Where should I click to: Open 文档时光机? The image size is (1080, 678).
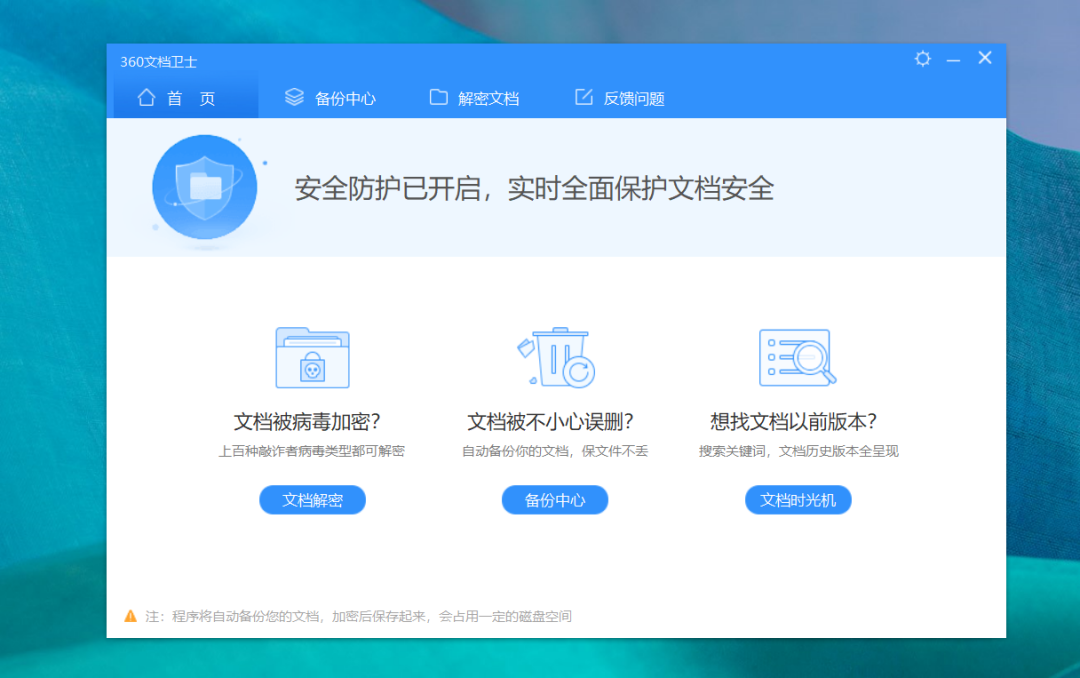(797, 500)
